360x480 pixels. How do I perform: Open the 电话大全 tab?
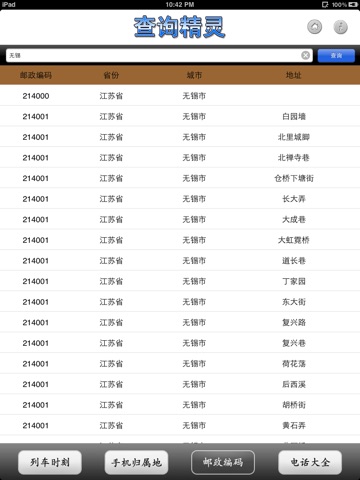coord(310,462)
